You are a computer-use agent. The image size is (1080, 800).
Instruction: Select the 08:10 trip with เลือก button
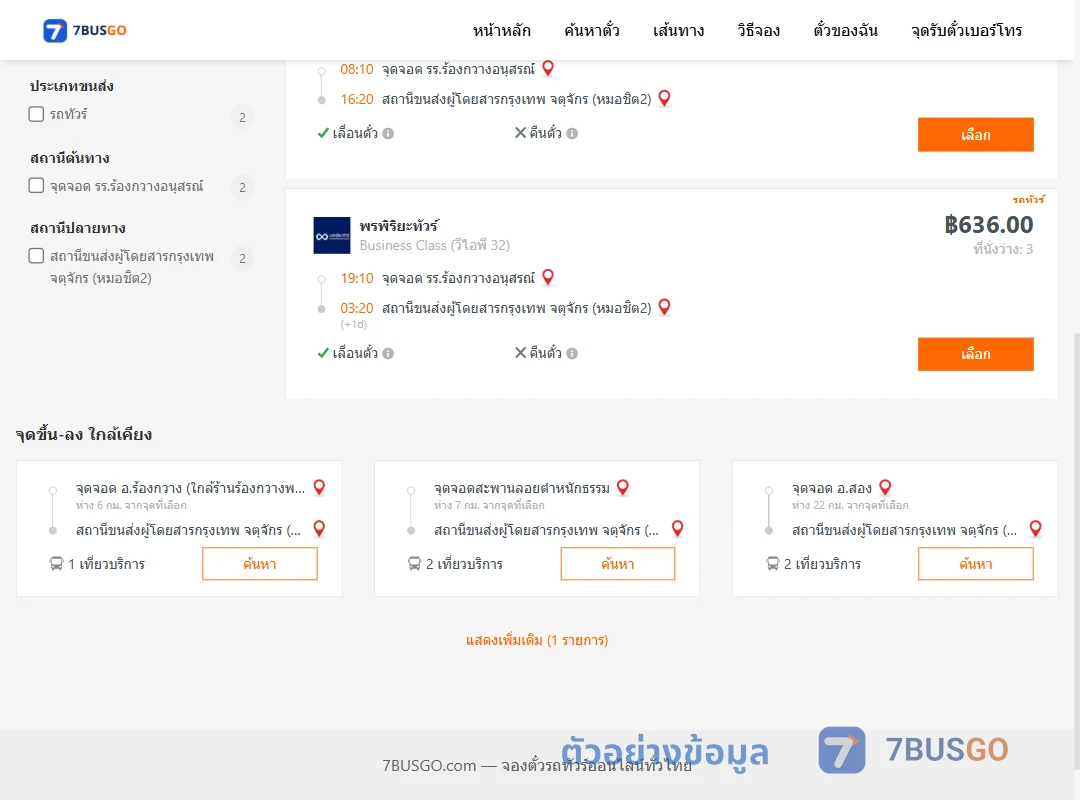coord(975,134)
